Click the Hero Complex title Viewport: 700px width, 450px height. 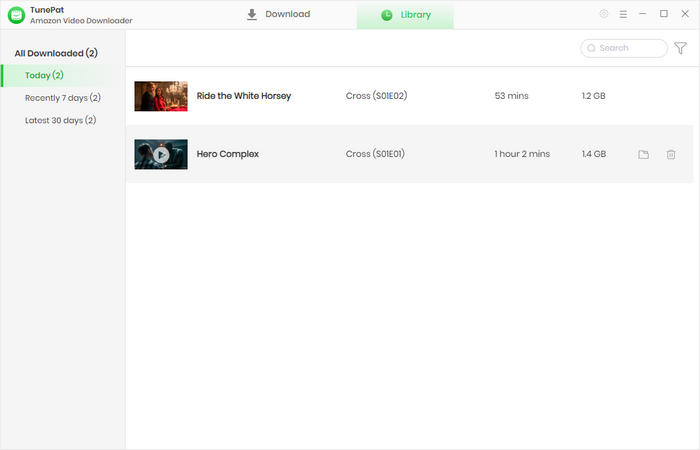coord(228,154)
